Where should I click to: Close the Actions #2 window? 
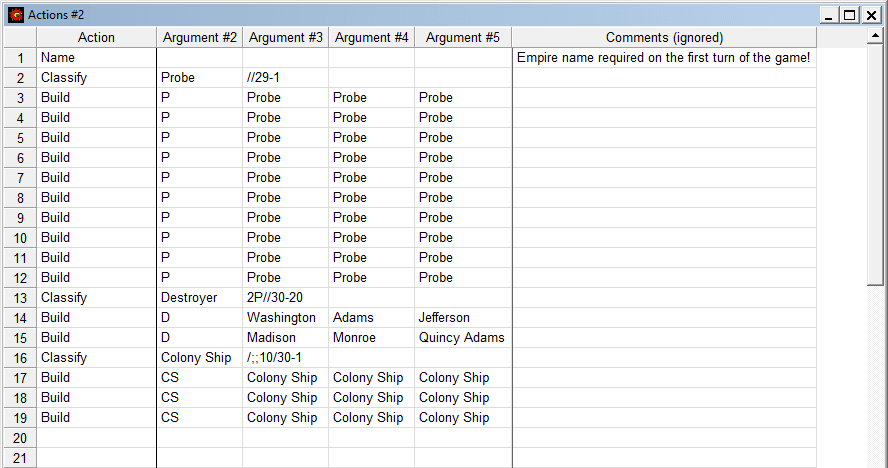871,15
